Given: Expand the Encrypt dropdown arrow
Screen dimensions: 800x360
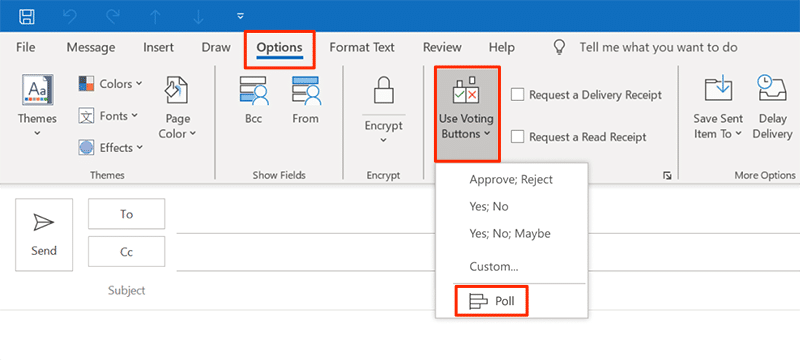Looking at the screenshot, I should click(383, 141).
